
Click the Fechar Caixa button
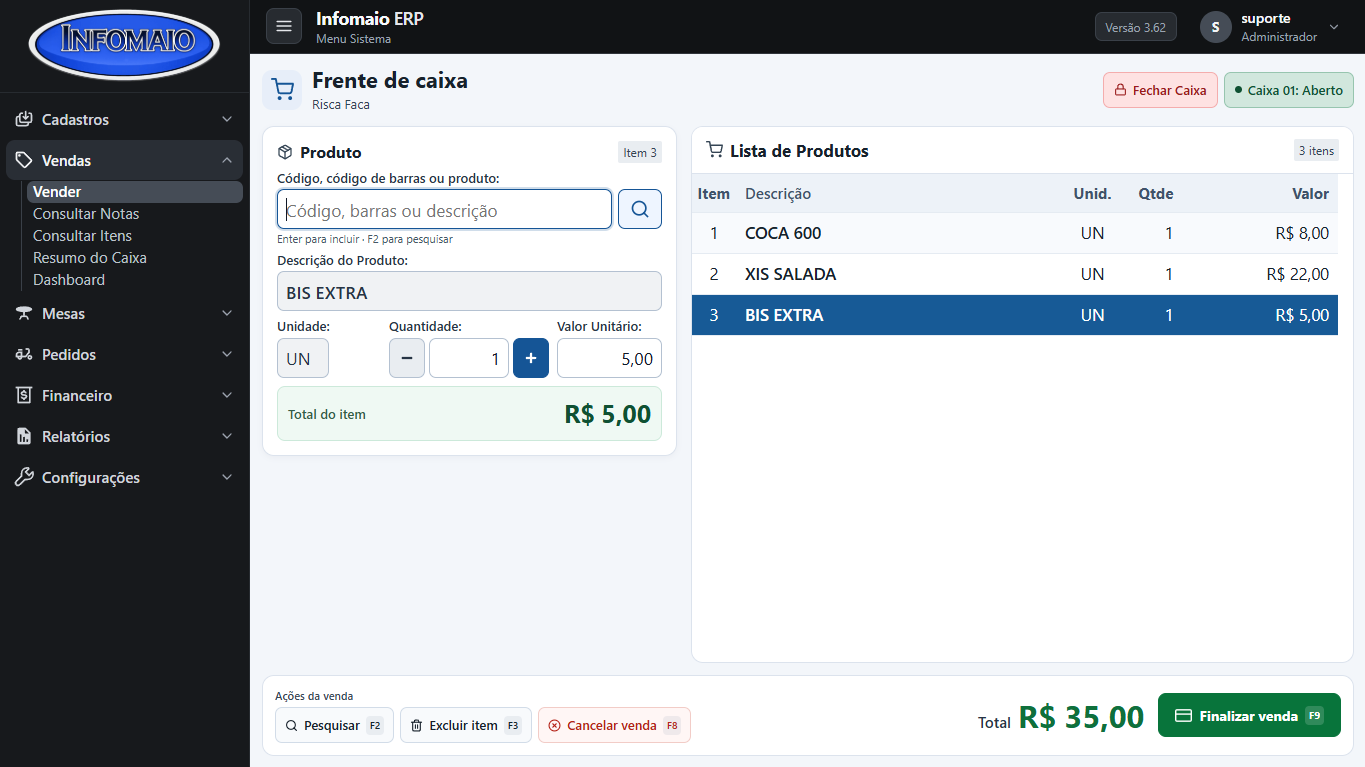(x=1160, y=90)
